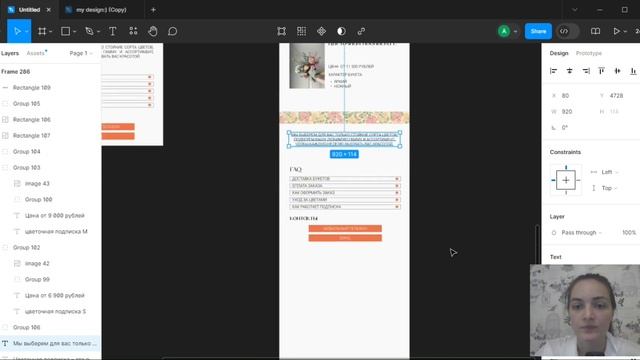Select the Pen tool
Viewport: 640px width, 360px height.
89,31
